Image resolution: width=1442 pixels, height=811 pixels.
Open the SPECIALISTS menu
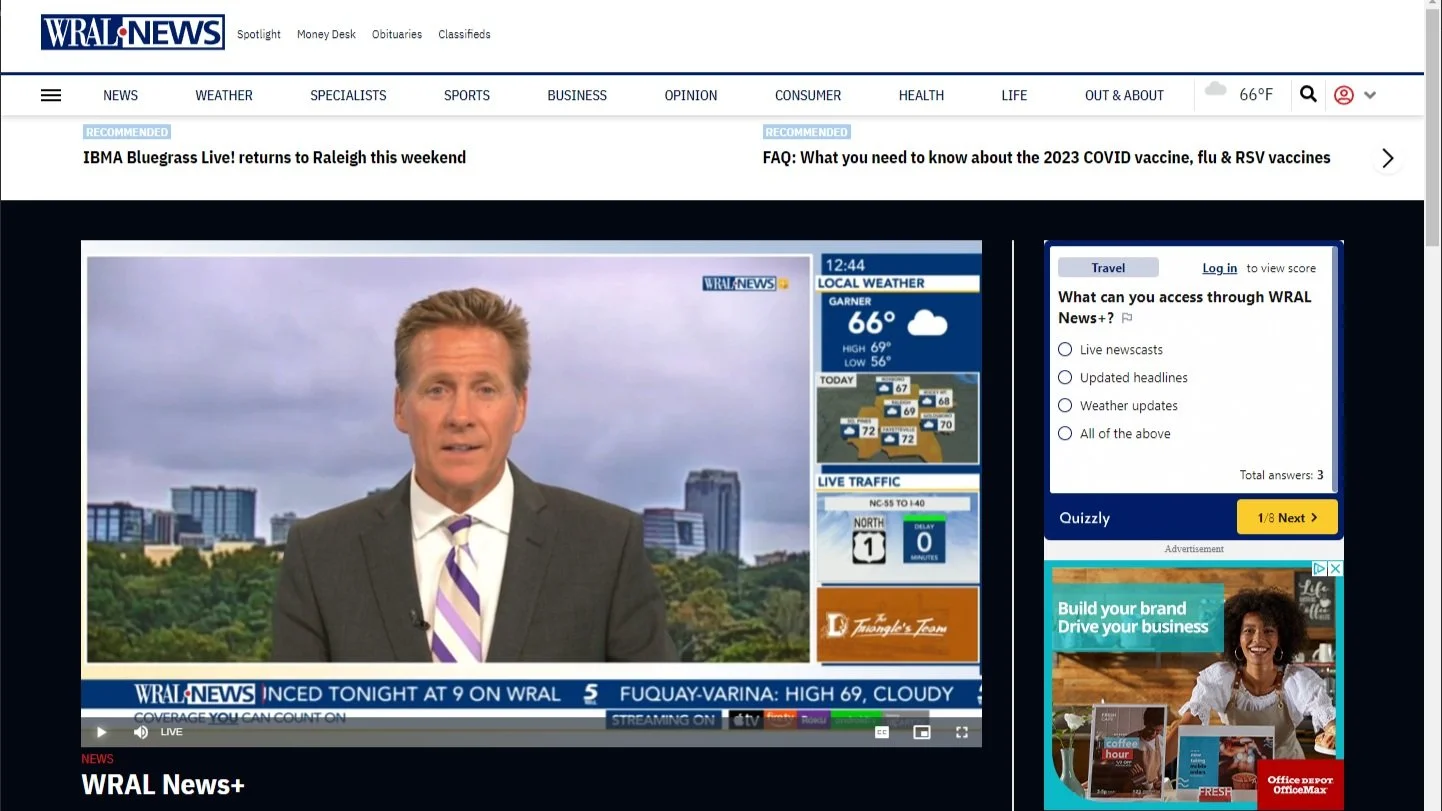(348, 95)
